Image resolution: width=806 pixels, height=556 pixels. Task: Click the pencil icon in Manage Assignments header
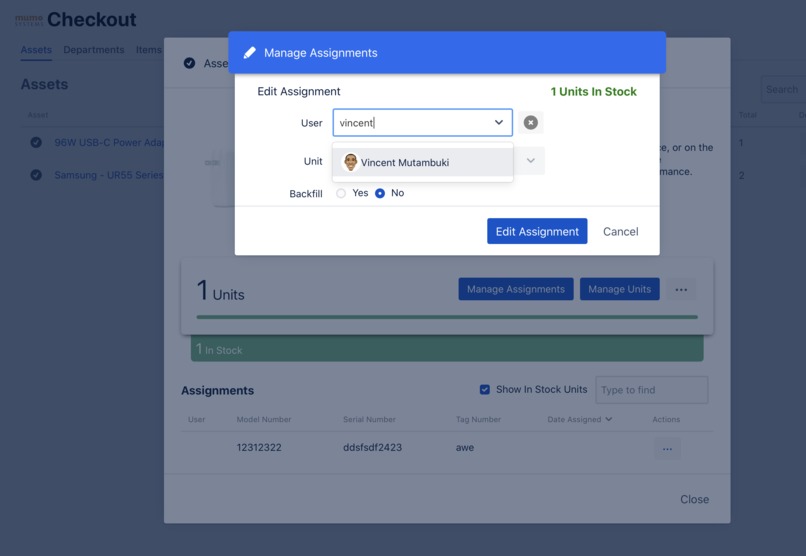coord(249,52)
